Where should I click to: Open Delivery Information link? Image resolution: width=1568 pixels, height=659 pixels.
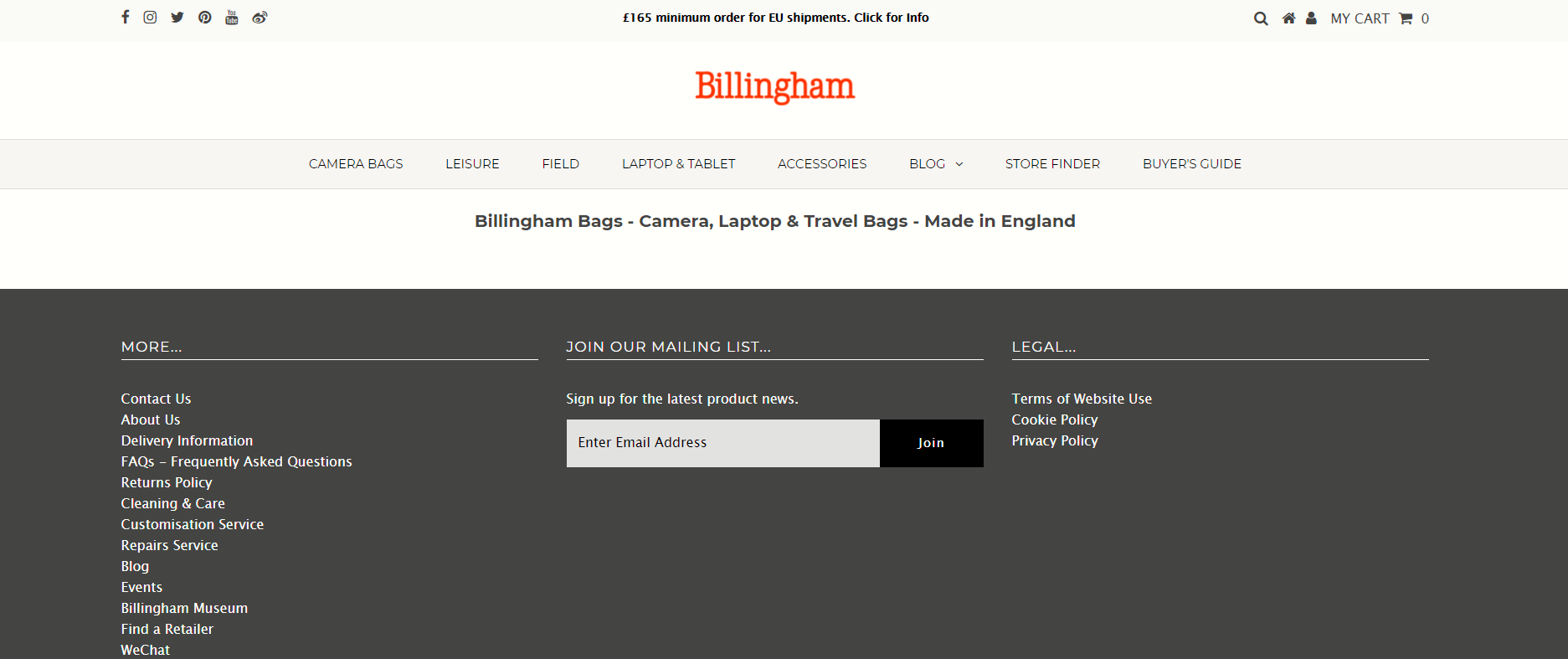[187, 440]
